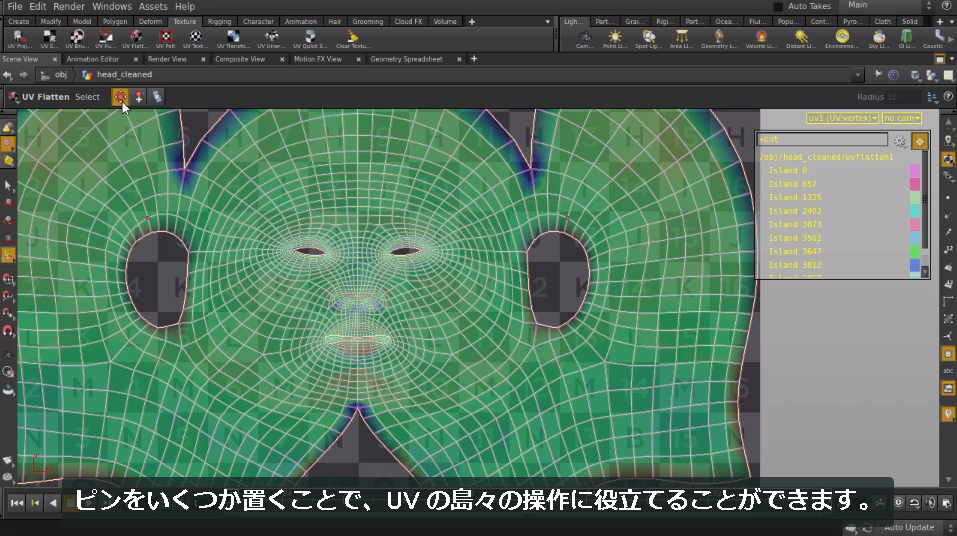Switch to the Cloth shelf tab
This screenshot has height=536, width=957.
click(883, 21)
